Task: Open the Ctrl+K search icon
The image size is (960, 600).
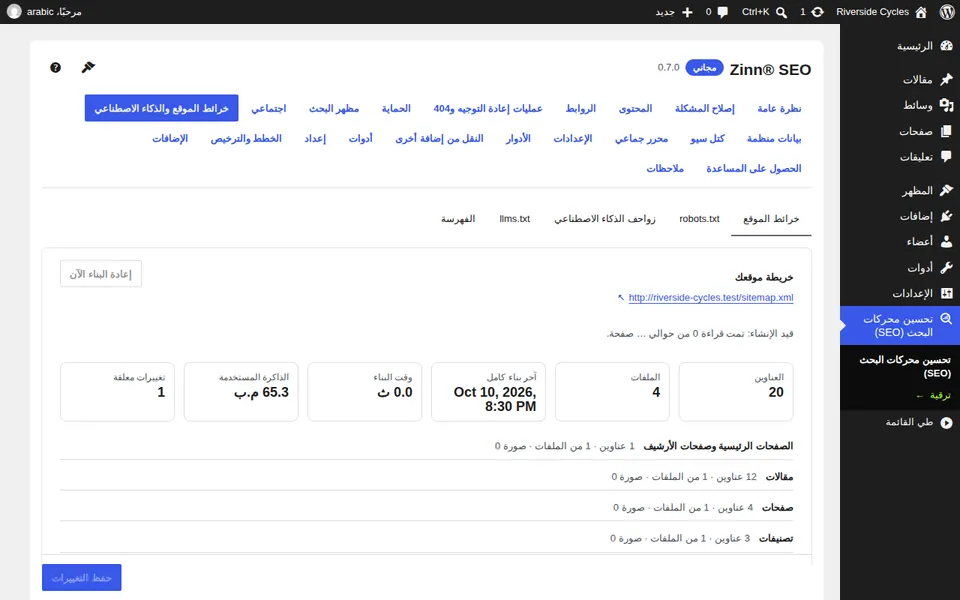Action: tap(781, 12)
